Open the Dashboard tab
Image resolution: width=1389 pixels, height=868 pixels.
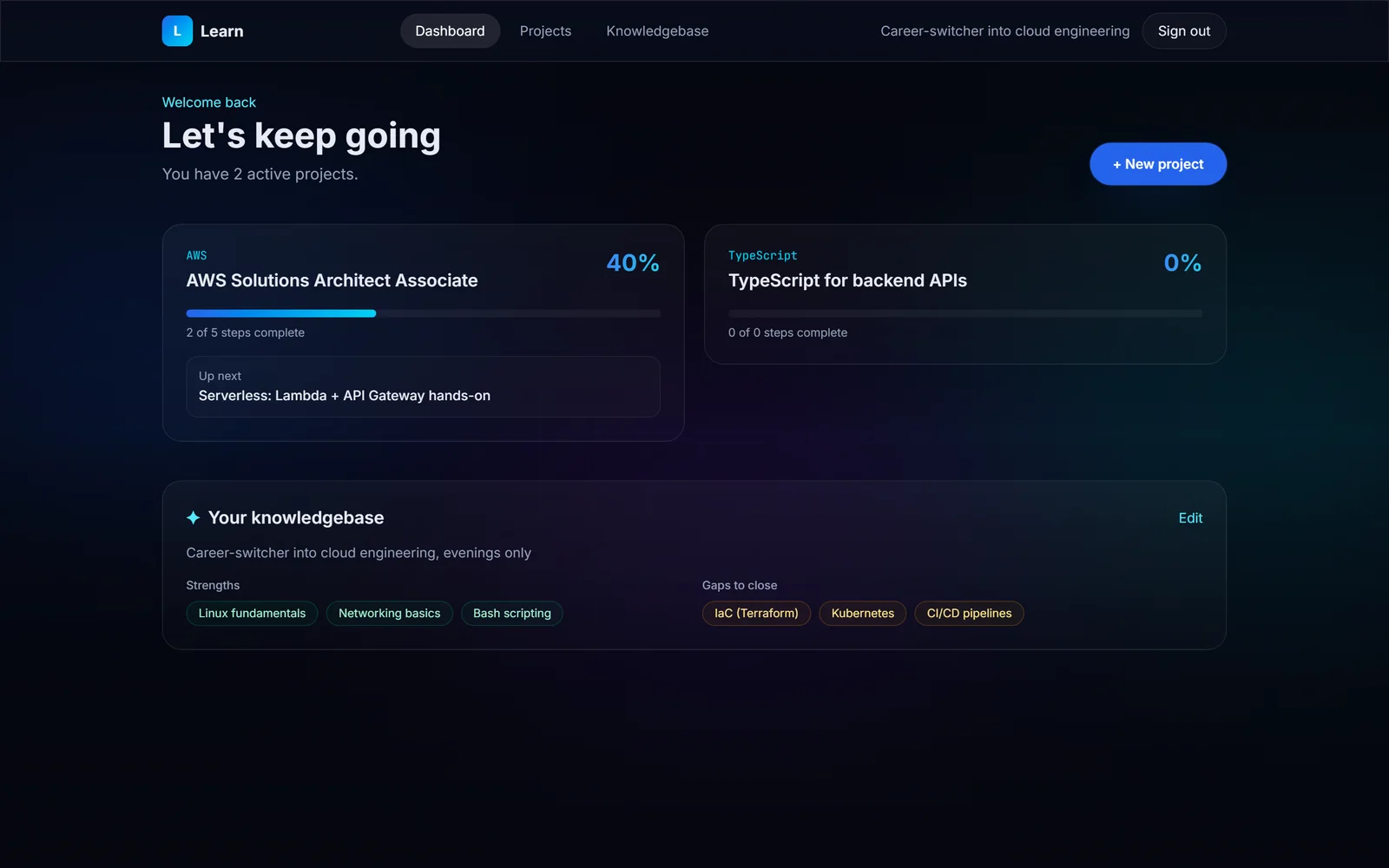450,31
